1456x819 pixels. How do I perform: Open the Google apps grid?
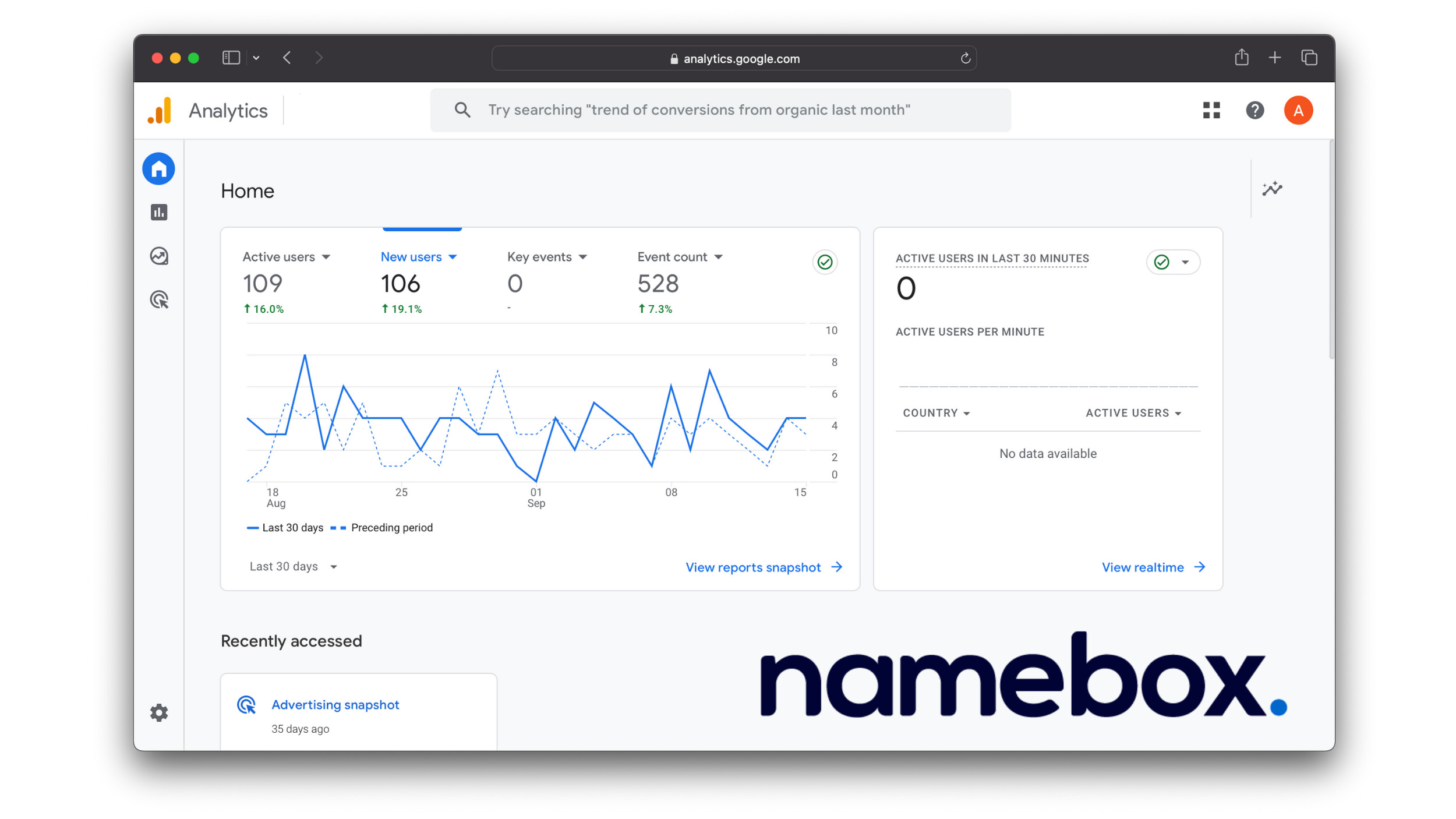click(1211, 110)
